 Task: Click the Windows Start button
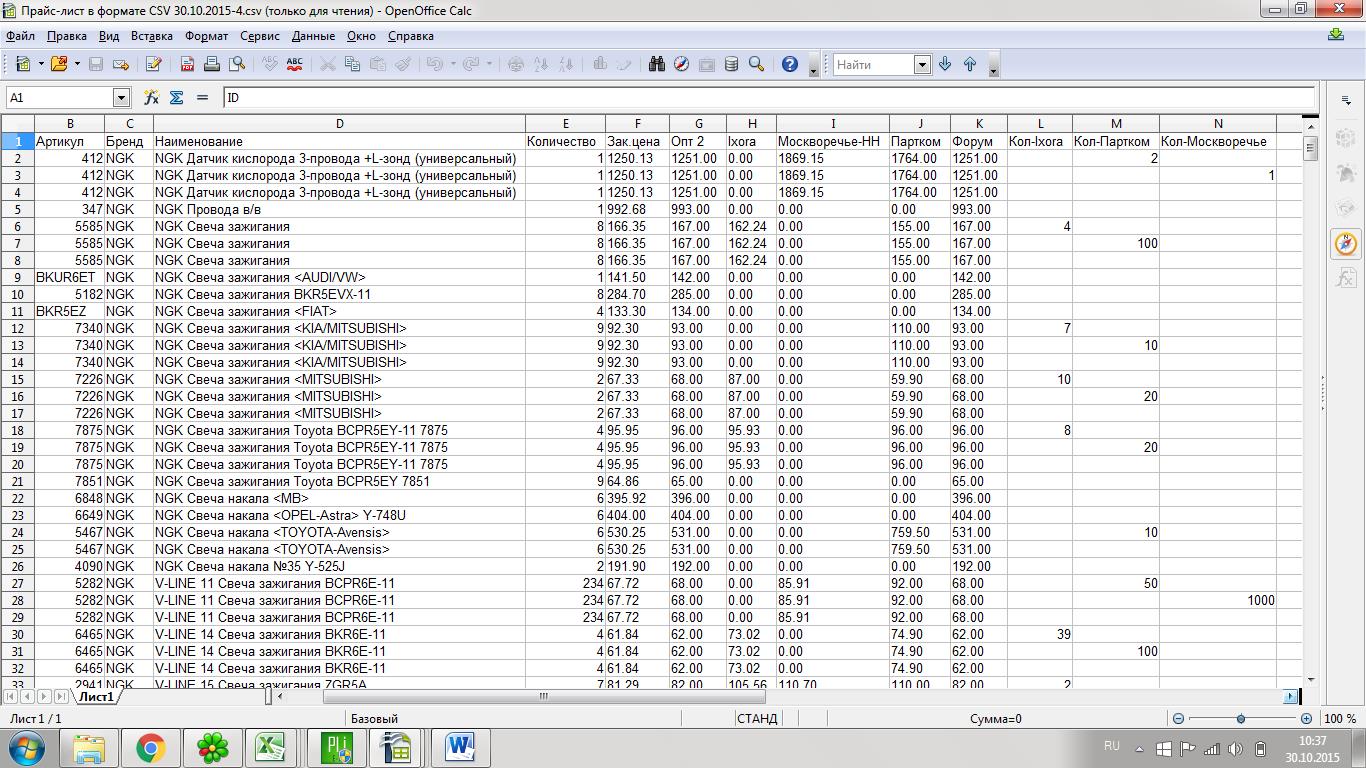[26, 747]
